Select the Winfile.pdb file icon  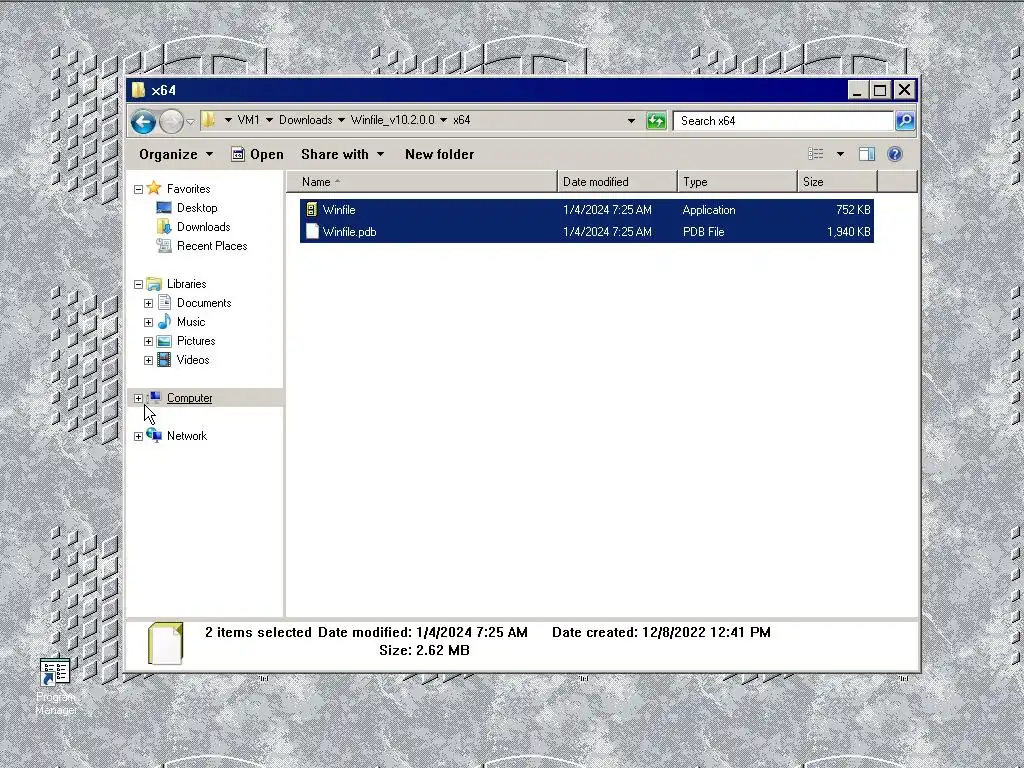tap(312, 231)
